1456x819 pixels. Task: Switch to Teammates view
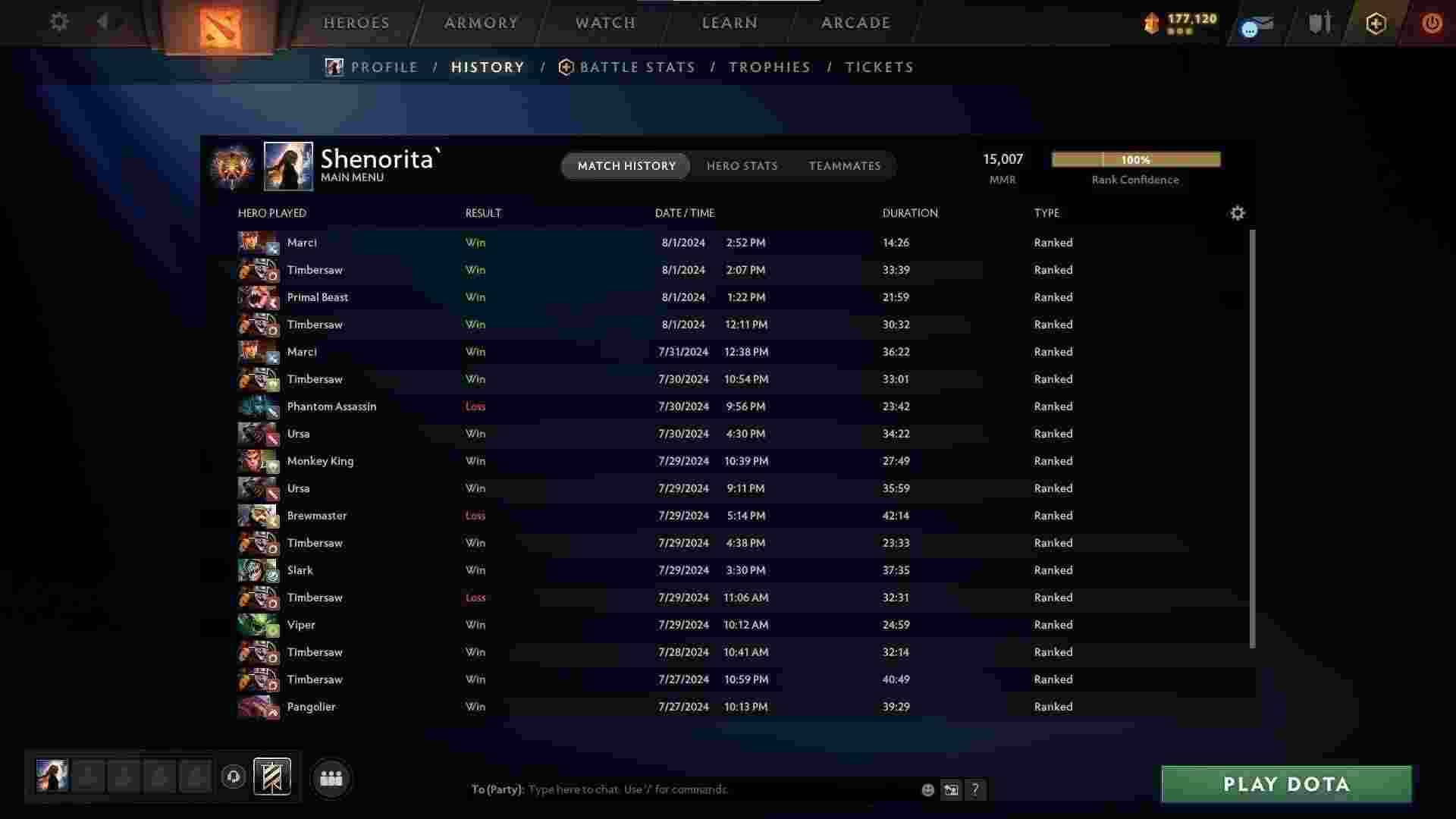845,166
